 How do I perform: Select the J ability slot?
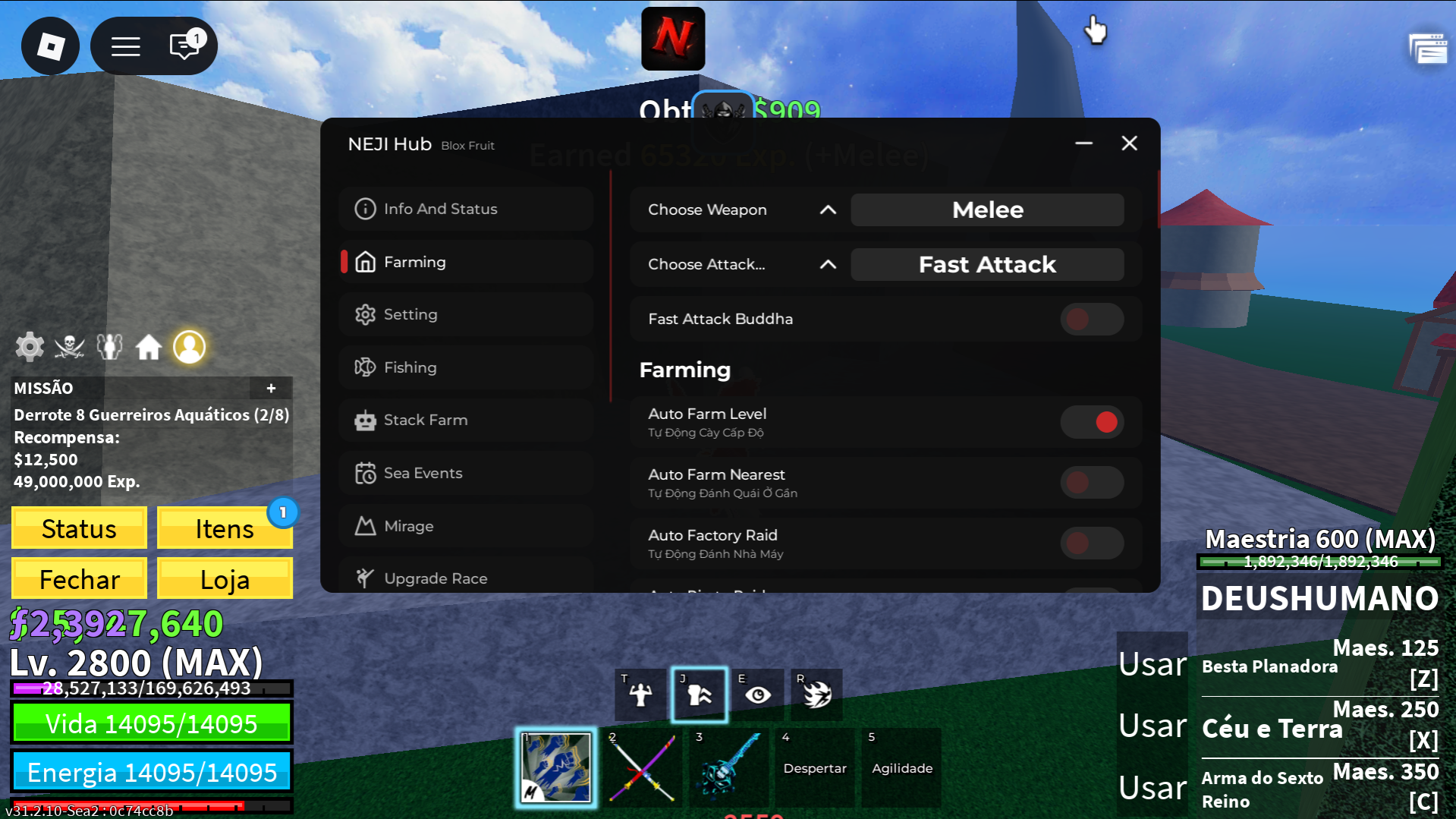tap(699, 694)
